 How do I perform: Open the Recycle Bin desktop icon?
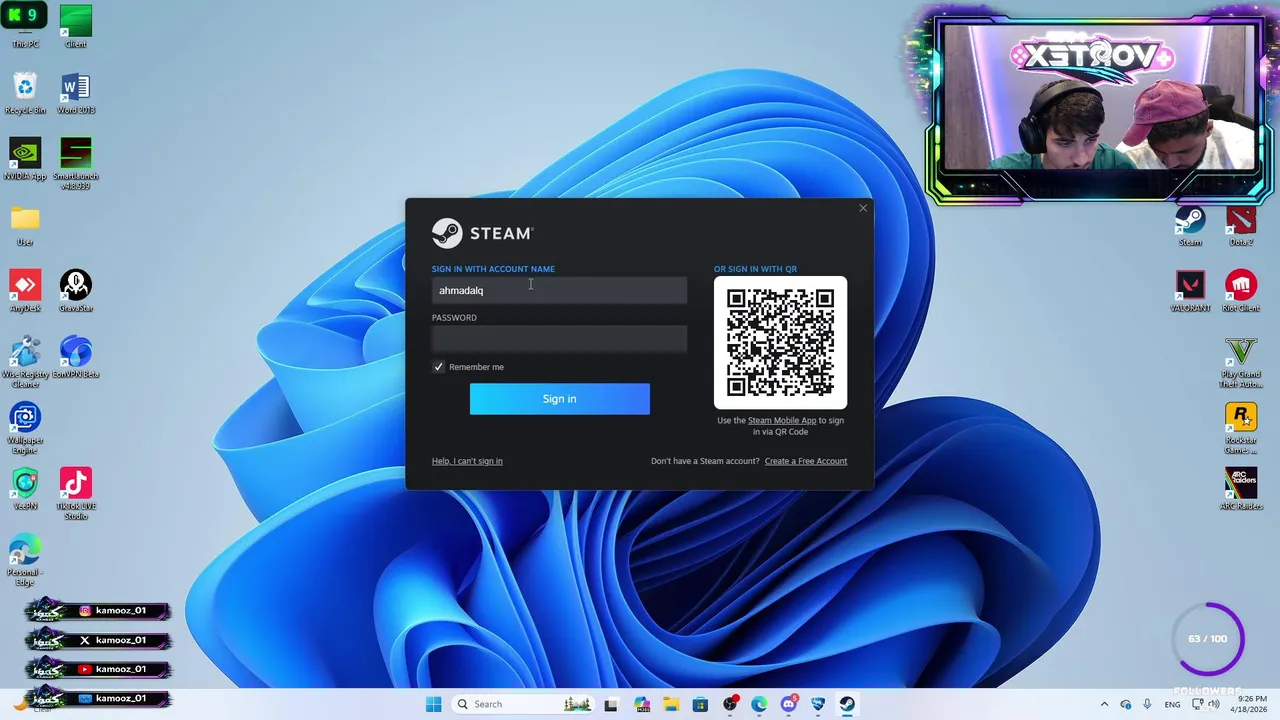coord(25,92)
